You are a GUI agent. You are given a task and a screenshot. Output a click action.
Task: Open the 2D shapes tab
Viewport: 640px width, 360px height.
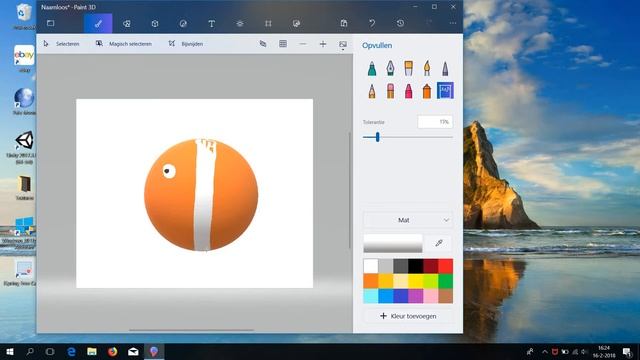point(127,24)
